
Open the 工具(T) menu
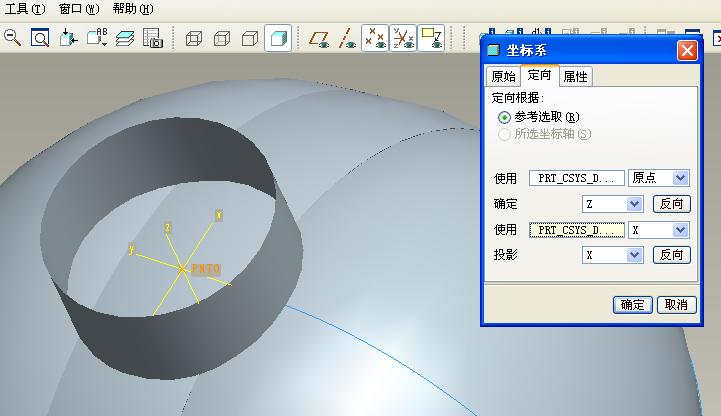point(25,9)
